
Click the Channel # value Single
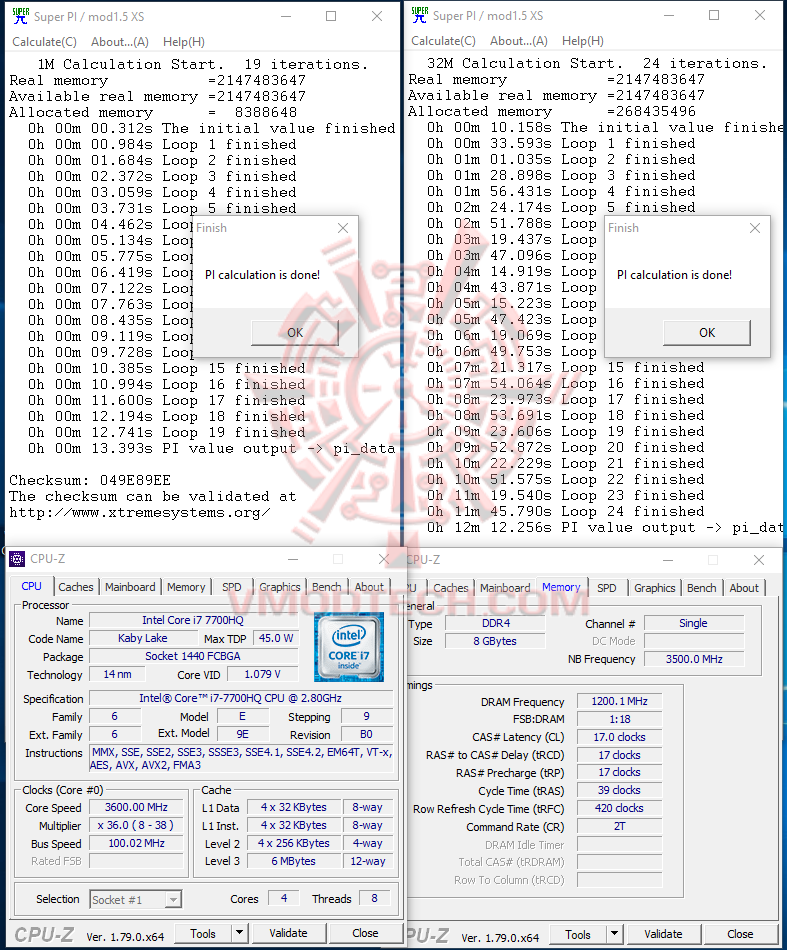pos(694,623)
